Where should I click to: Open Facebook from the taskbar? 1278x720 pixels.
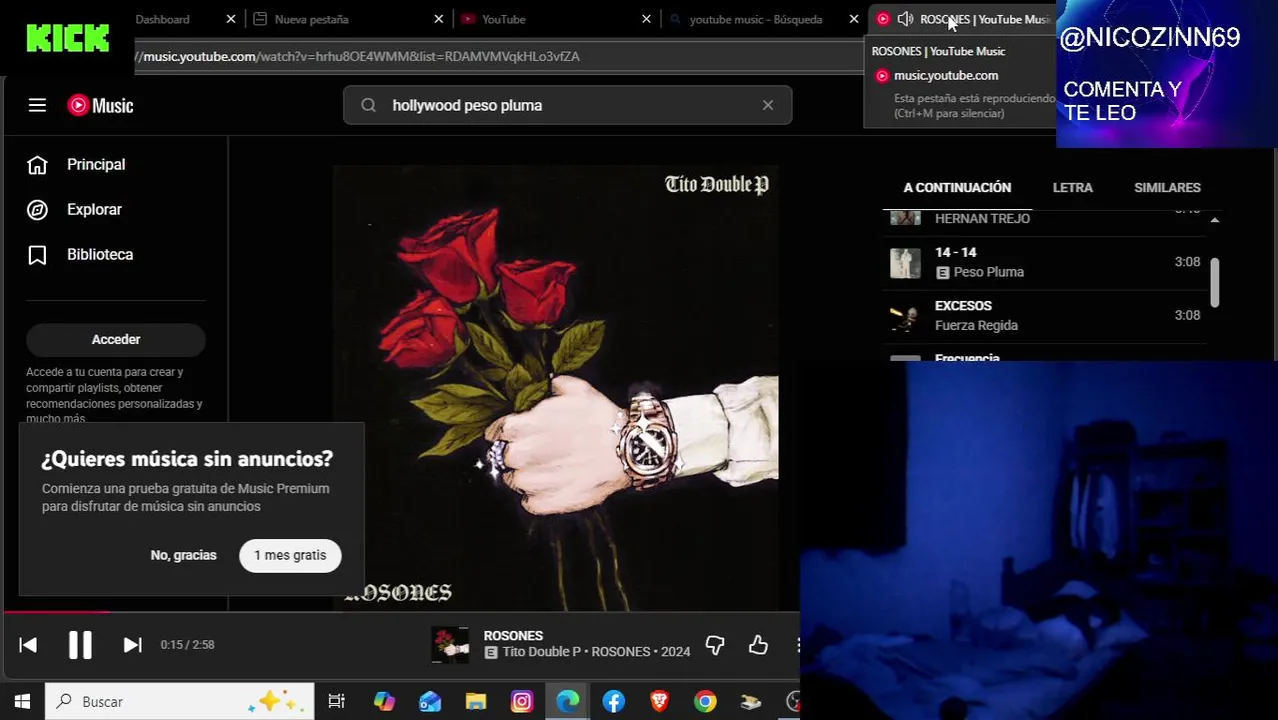(x=614, y=702)
